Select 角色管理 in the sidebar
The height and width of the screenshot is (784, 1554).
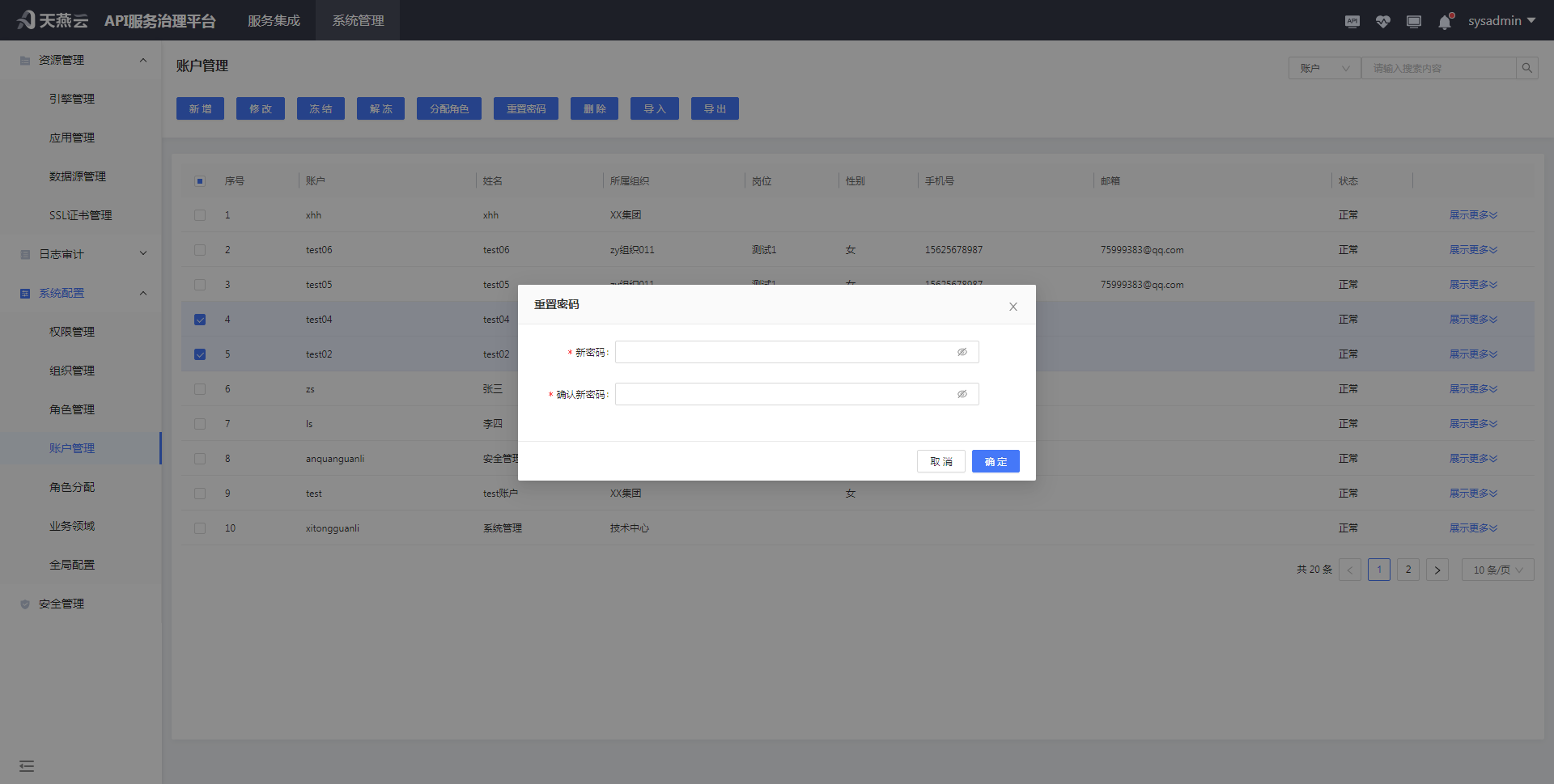point(71,409)
